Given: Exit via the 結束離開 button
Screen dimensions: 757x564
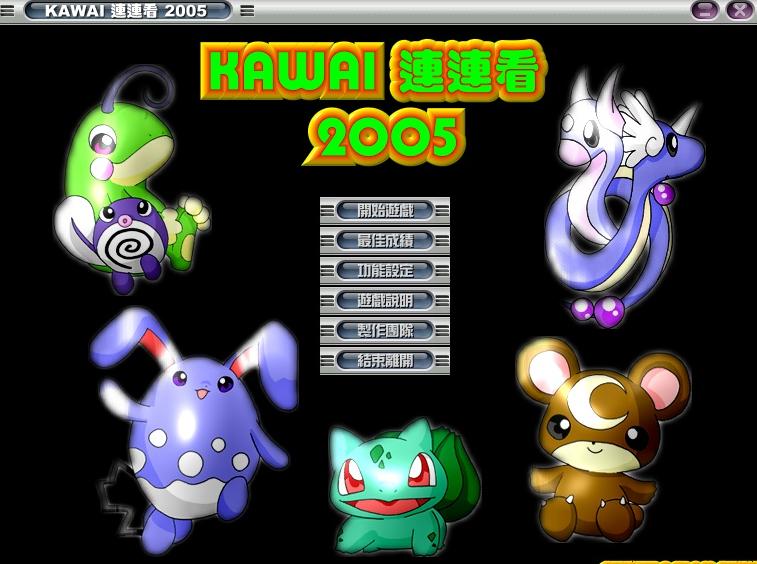Looking at the screenshot, I should [385, 360].
